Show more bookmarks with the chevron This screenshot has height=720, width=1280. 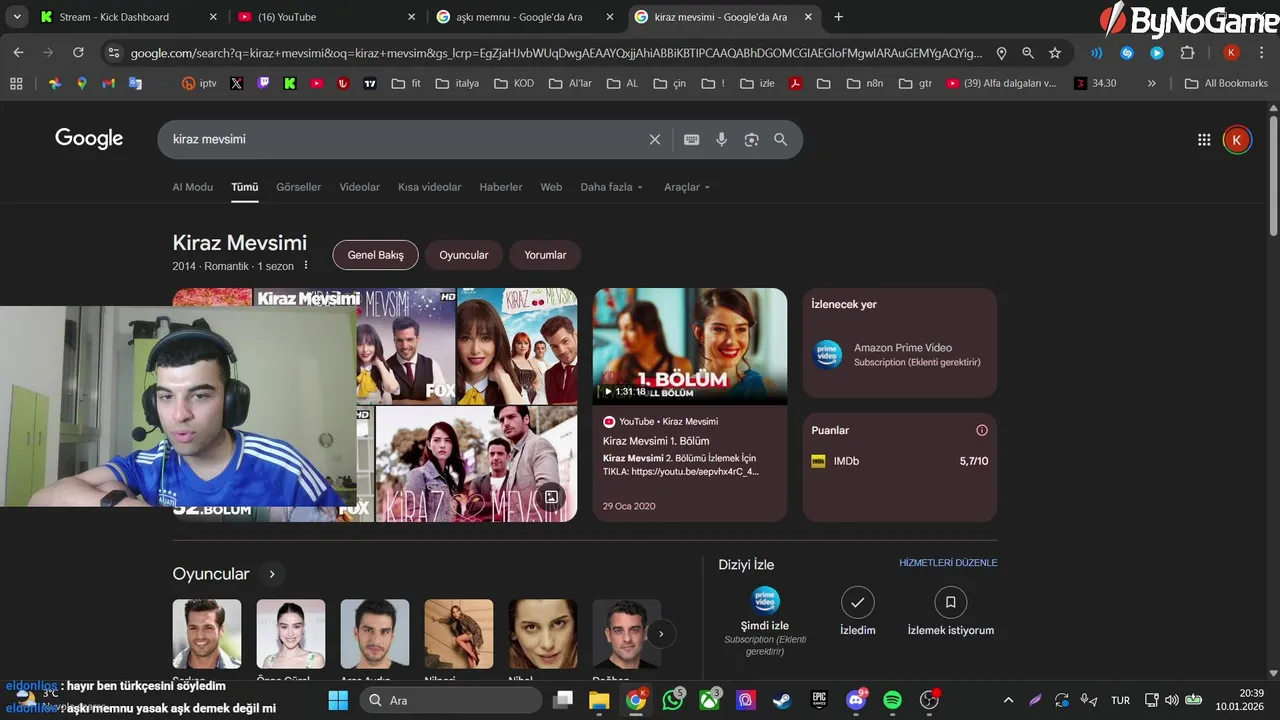click(1152, 83)
